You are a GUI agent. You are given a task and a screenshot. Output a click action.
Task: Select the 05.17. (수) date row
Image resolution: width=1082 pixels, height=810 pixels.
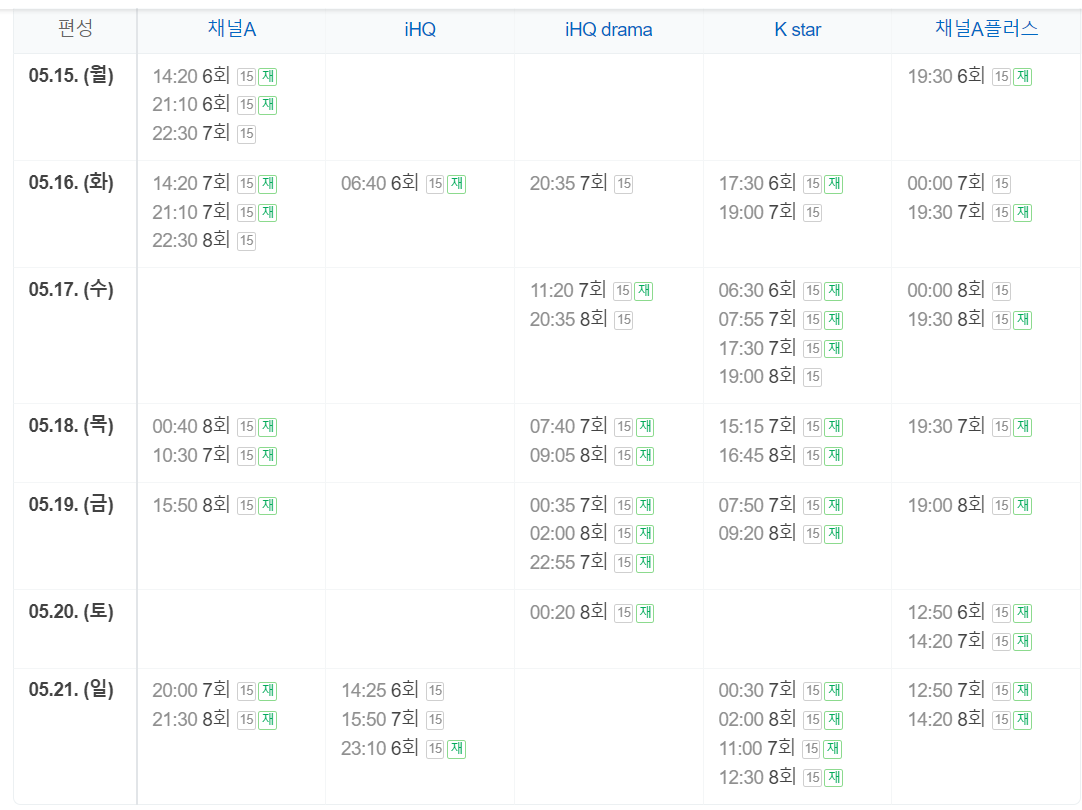(71, 289)
